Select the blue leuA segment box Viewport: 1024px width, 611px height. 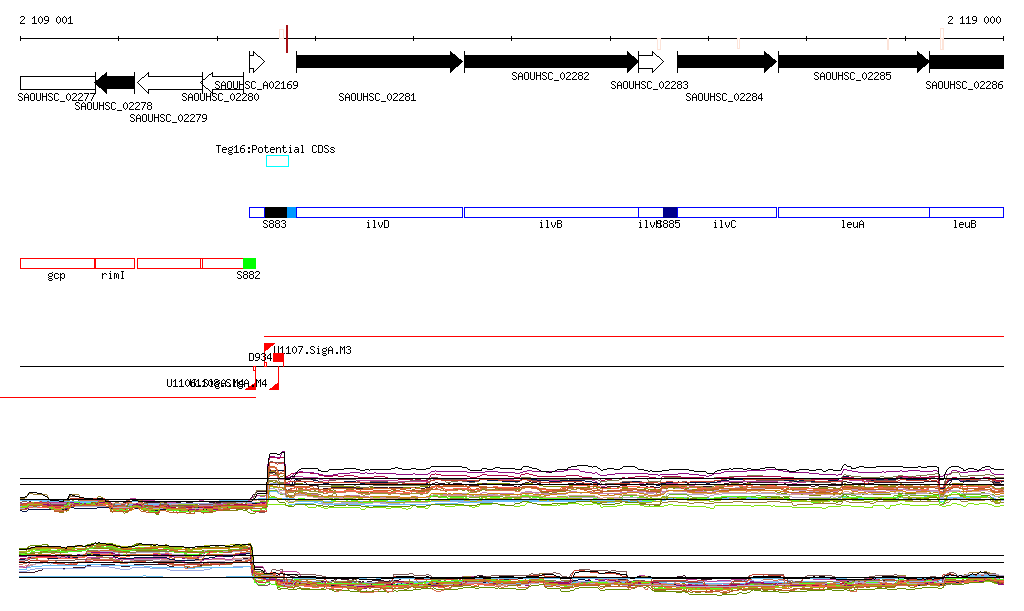pos(853,212)
